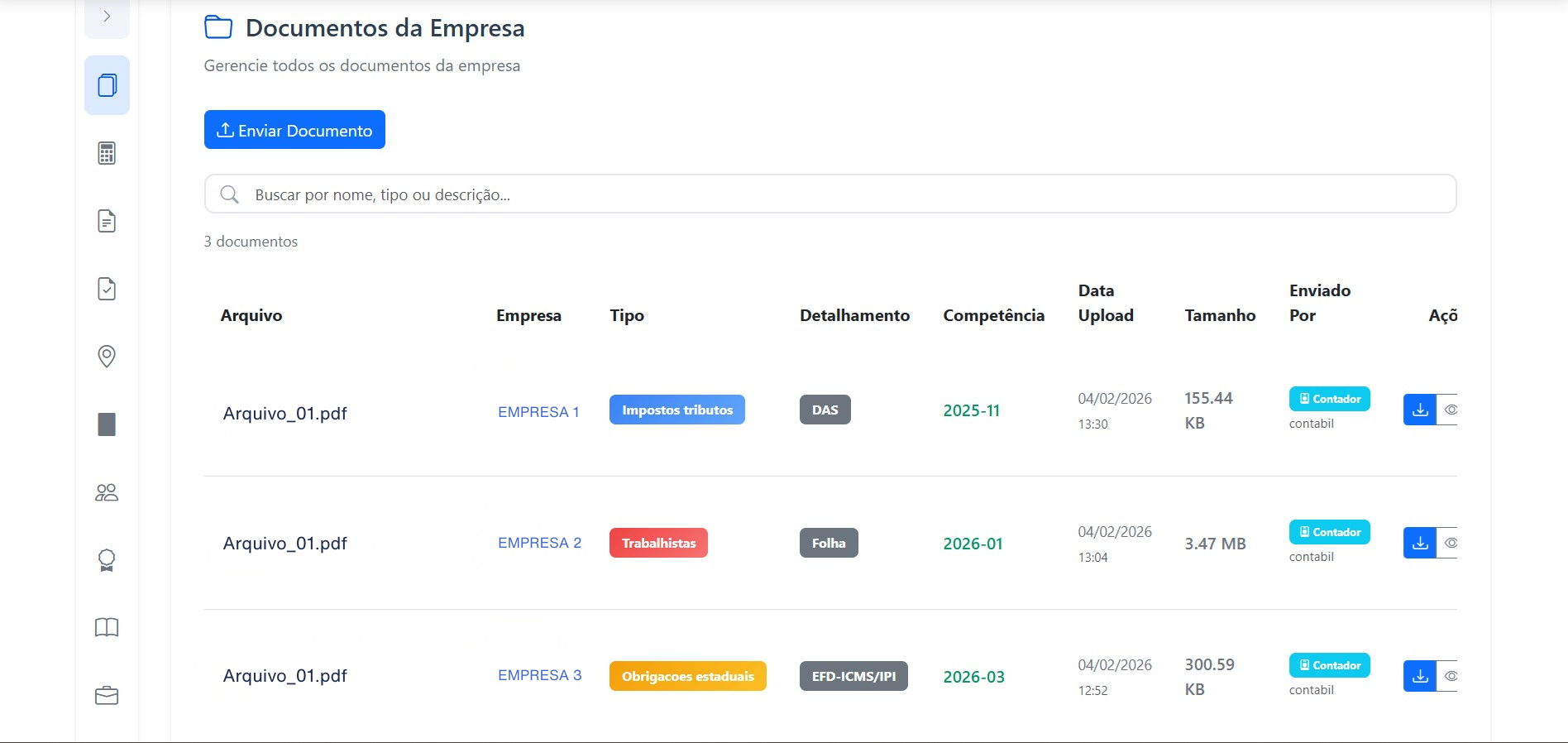Open the checked document icon in sidebar
This screenshot has width=1568, height=743.
pyautogui.click(x=107, y=289)
